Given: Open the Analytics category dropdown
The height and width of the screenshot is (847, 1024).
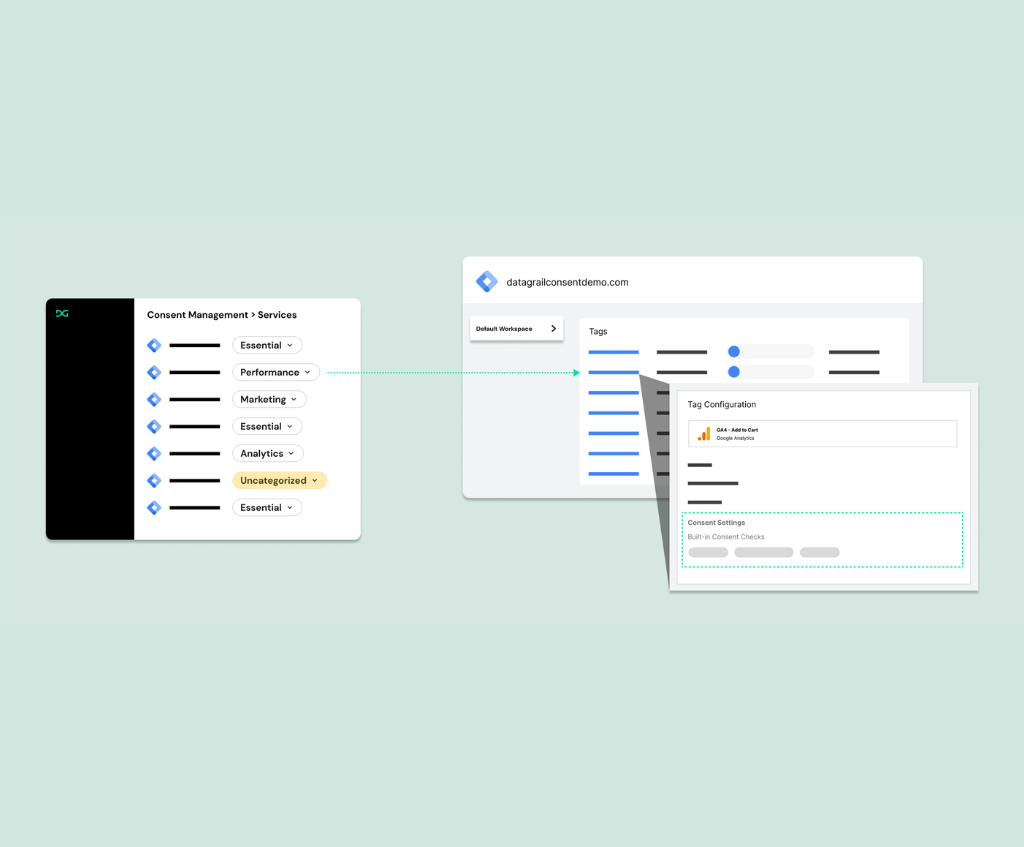Looking at the screenshot, I should [267, 453].
